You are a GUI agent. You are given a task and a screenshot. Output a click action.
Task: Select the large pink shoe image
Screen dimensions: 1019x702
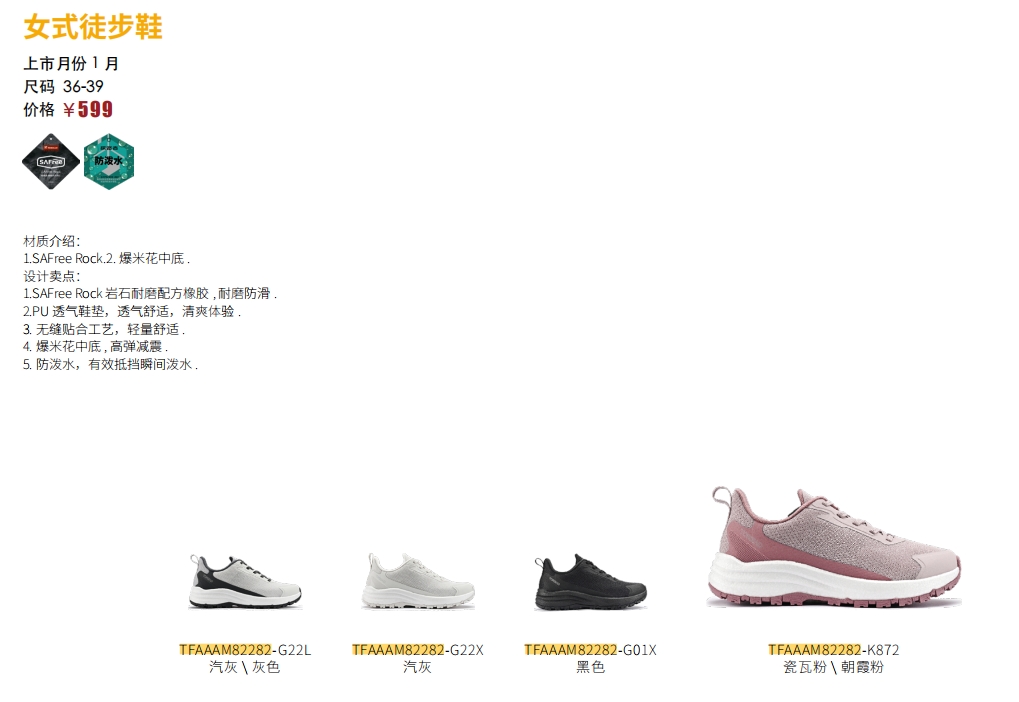(834, 547)
